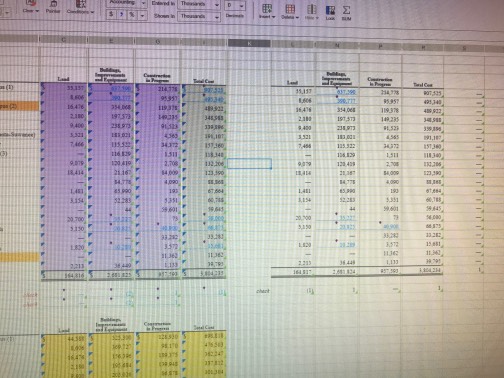This screenshot has width=504, height=378.
Task: Click blue linked value 40,908 in right table
Action: [x=391, y=227]
